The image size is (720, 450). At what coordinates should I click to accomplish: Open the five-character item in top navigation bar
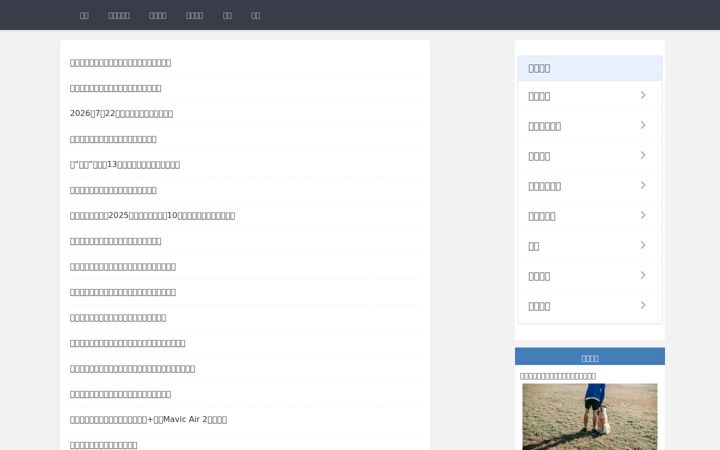(x=119, y=16)
